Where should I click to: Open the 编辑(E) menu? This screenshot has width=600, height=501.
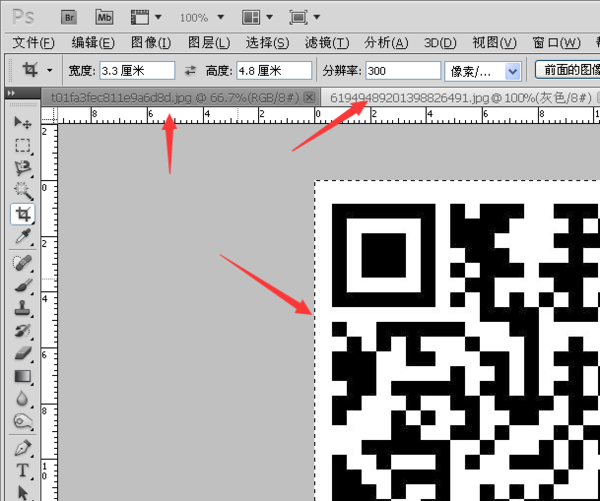(x=93, y=42)
